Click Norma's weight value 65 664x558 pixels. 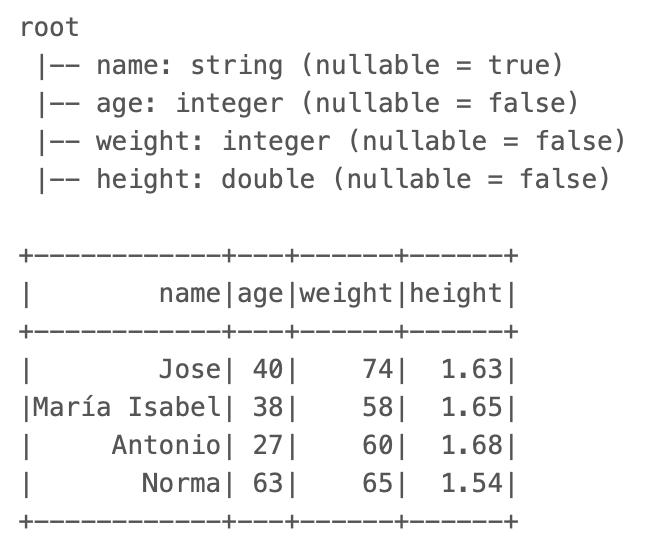[x=377, y=483]
